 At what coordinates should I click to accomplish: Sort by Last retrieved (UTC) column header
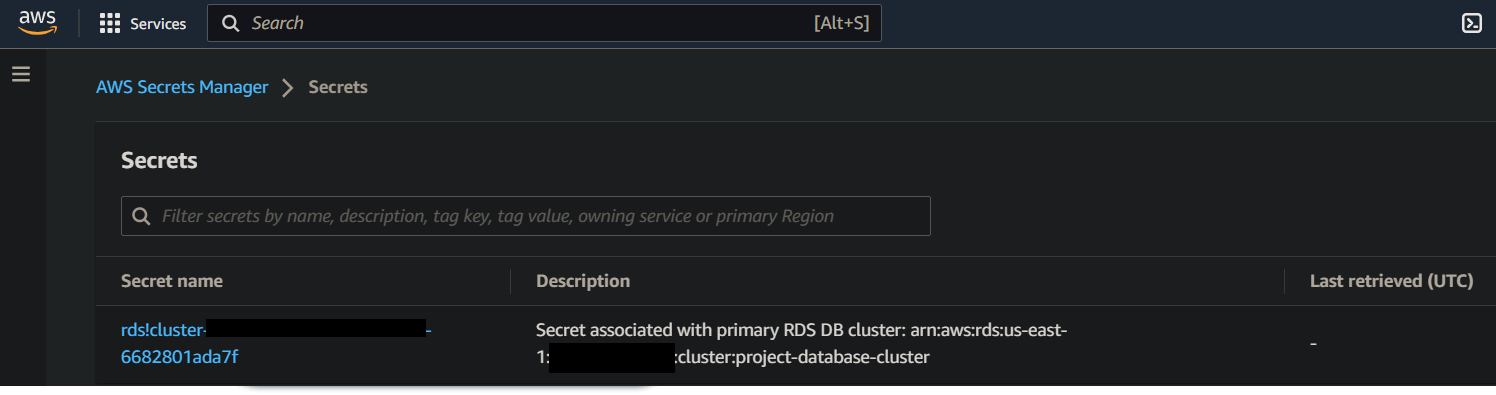click(1391, 281)
